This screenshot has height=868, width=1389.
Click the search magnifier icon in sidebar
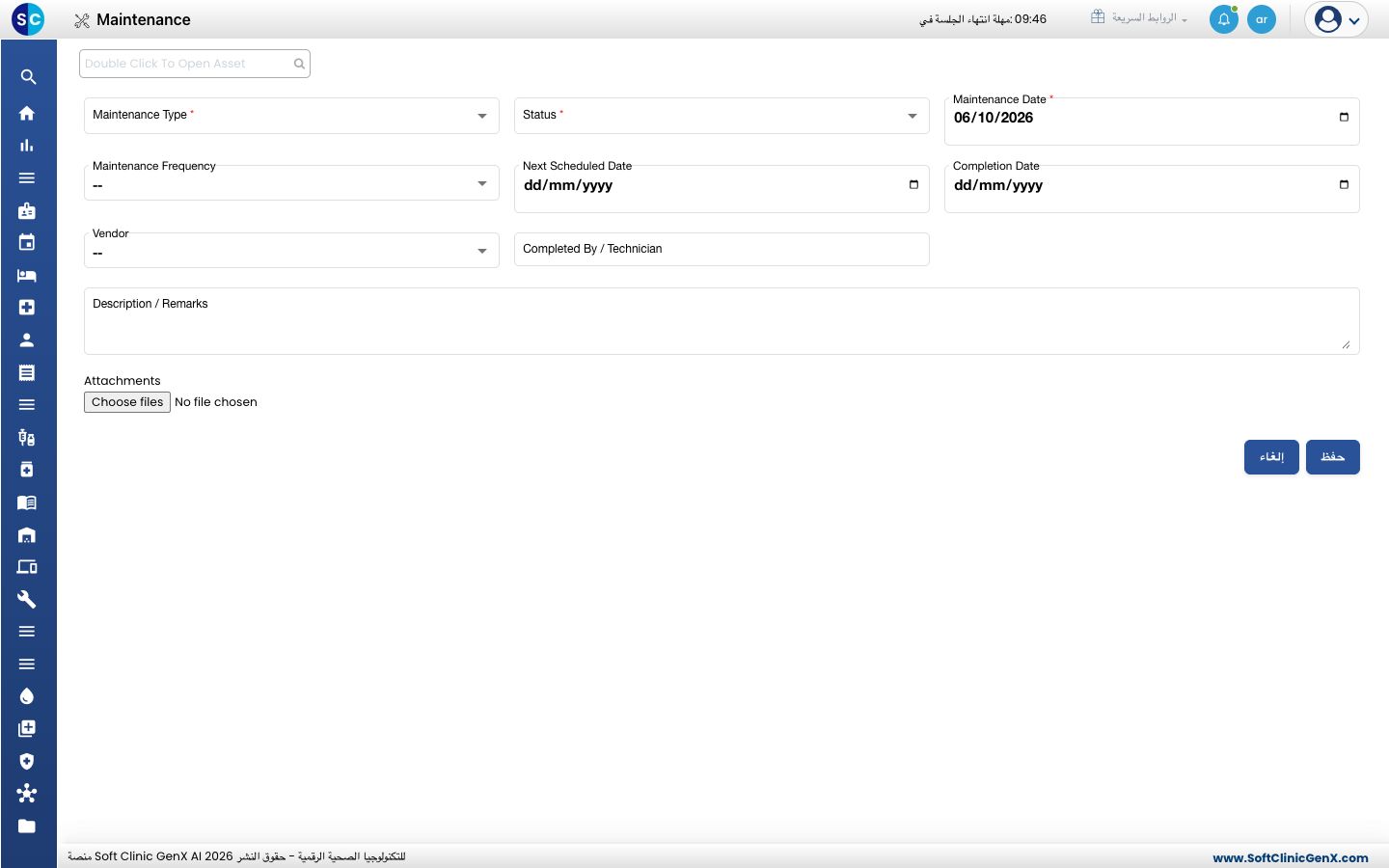[28, 77]
